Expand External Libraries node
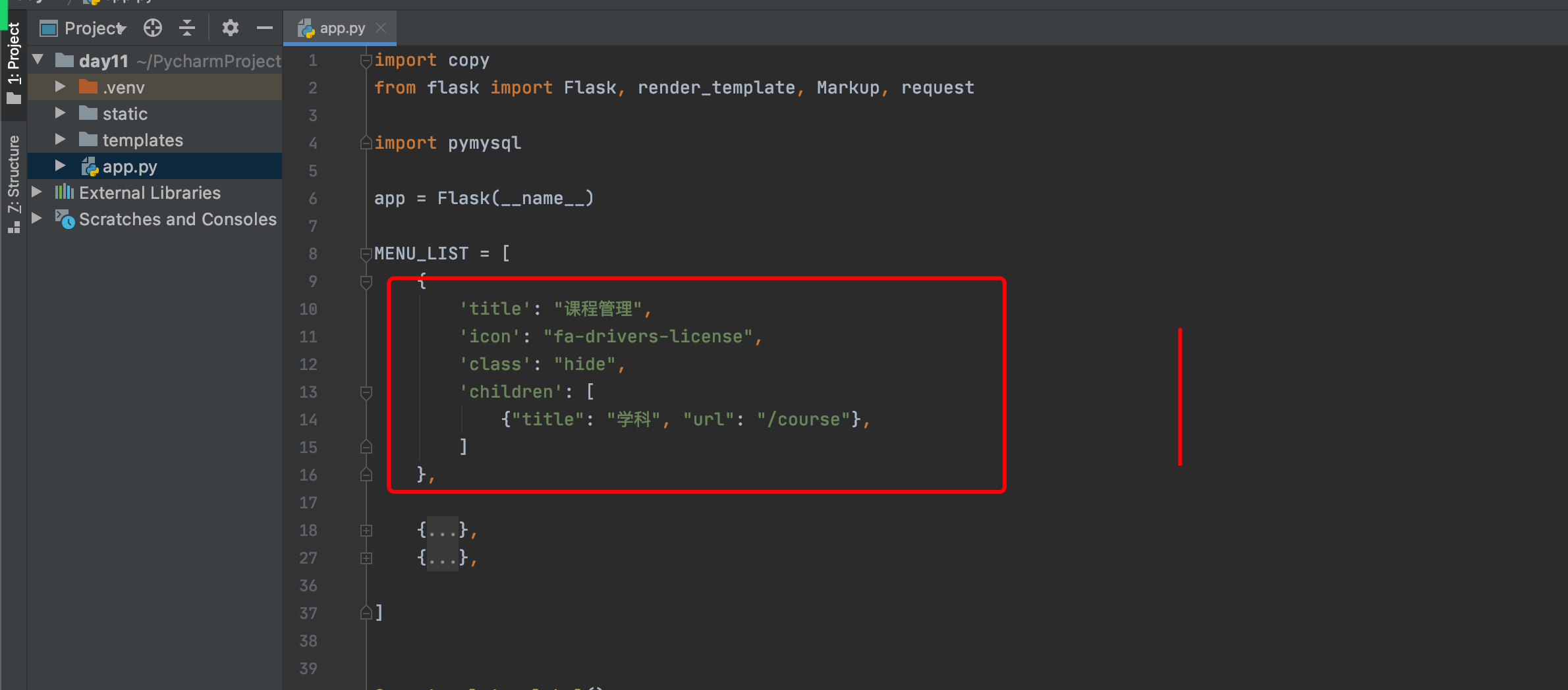 click(37, 192)
